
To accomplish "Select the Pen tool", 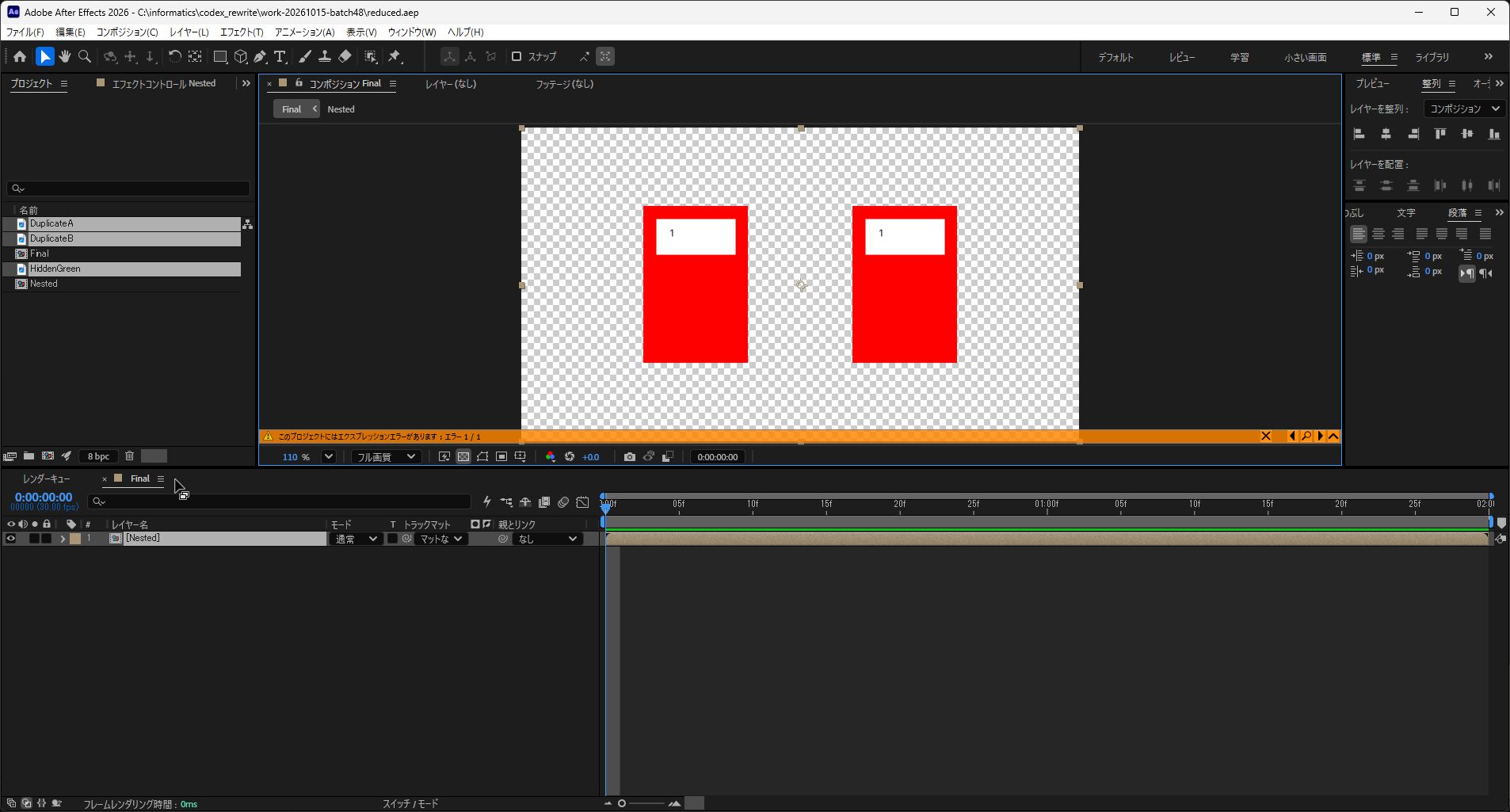I will click(x=260, y=56).
